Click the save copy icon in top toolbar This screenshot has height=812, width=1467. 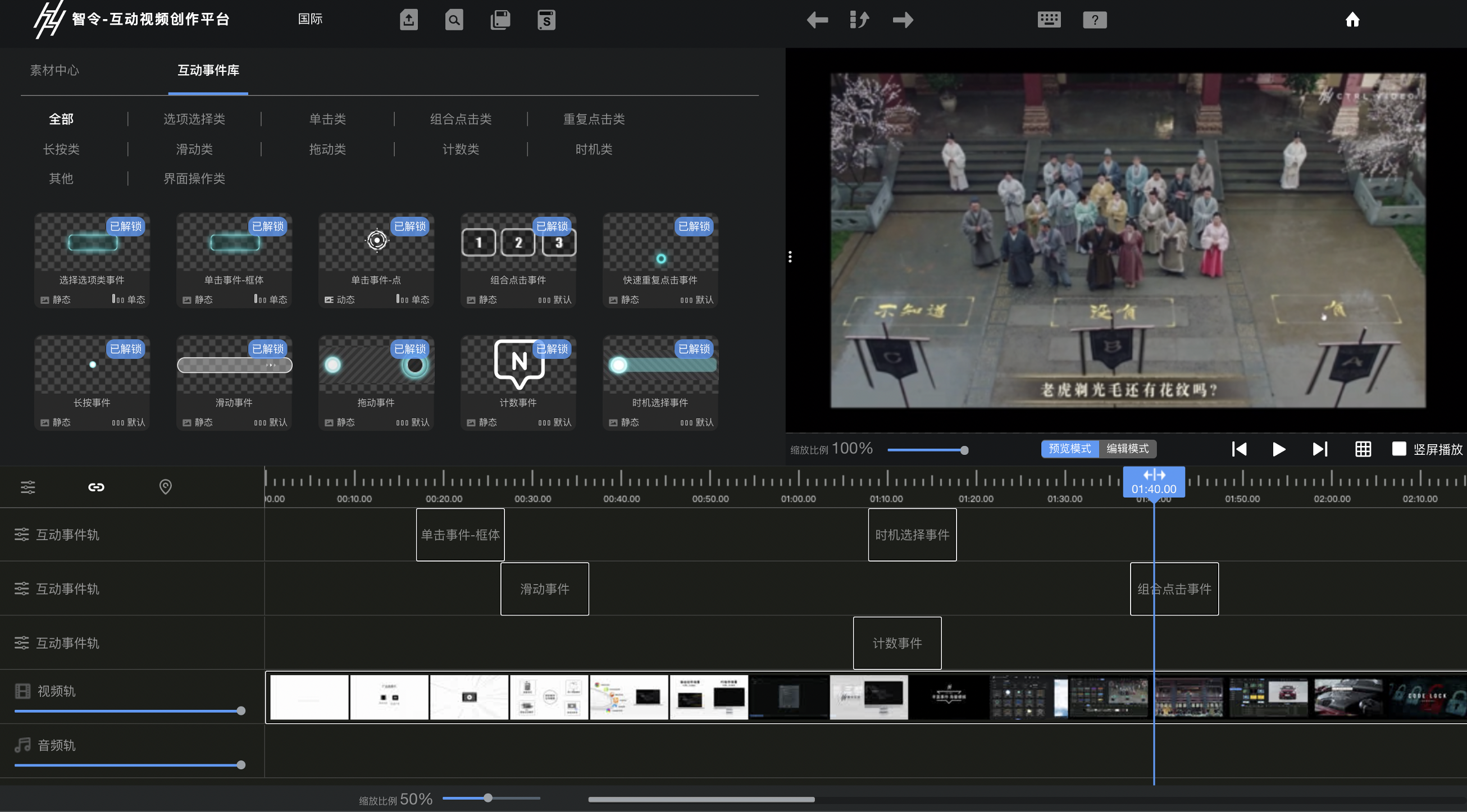500,20
